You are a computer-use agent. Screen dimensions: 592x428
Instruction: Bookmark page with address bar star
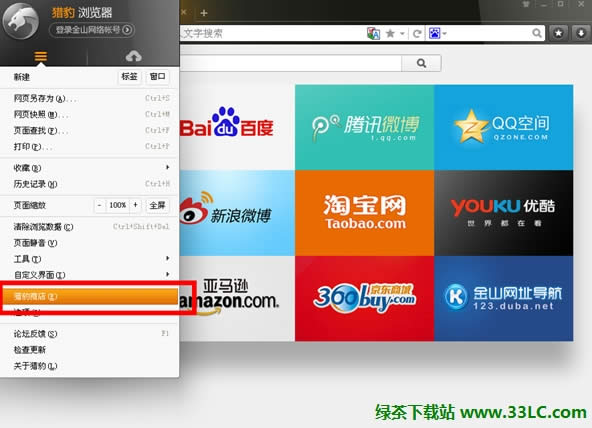(390, 34)
